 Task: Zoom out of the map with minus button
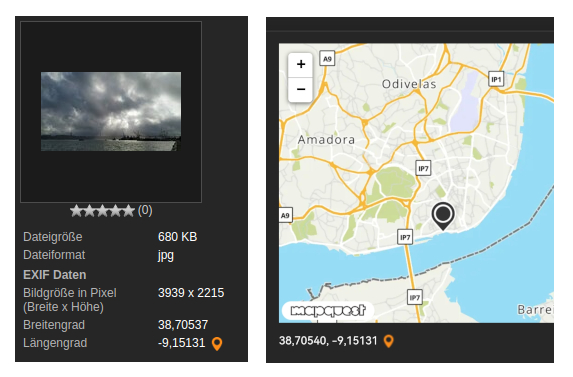pos(300,90)
